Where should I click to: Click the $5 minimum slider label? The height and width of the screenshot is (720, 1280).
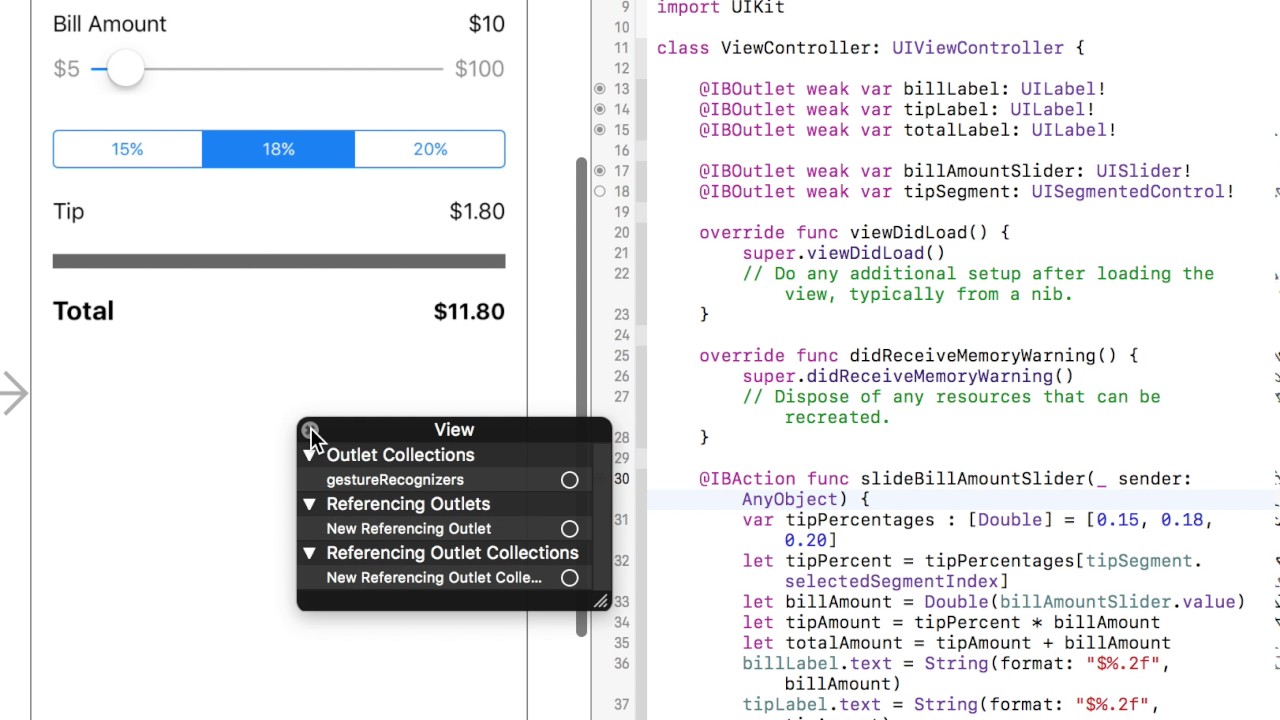click(x=66, y=69)
